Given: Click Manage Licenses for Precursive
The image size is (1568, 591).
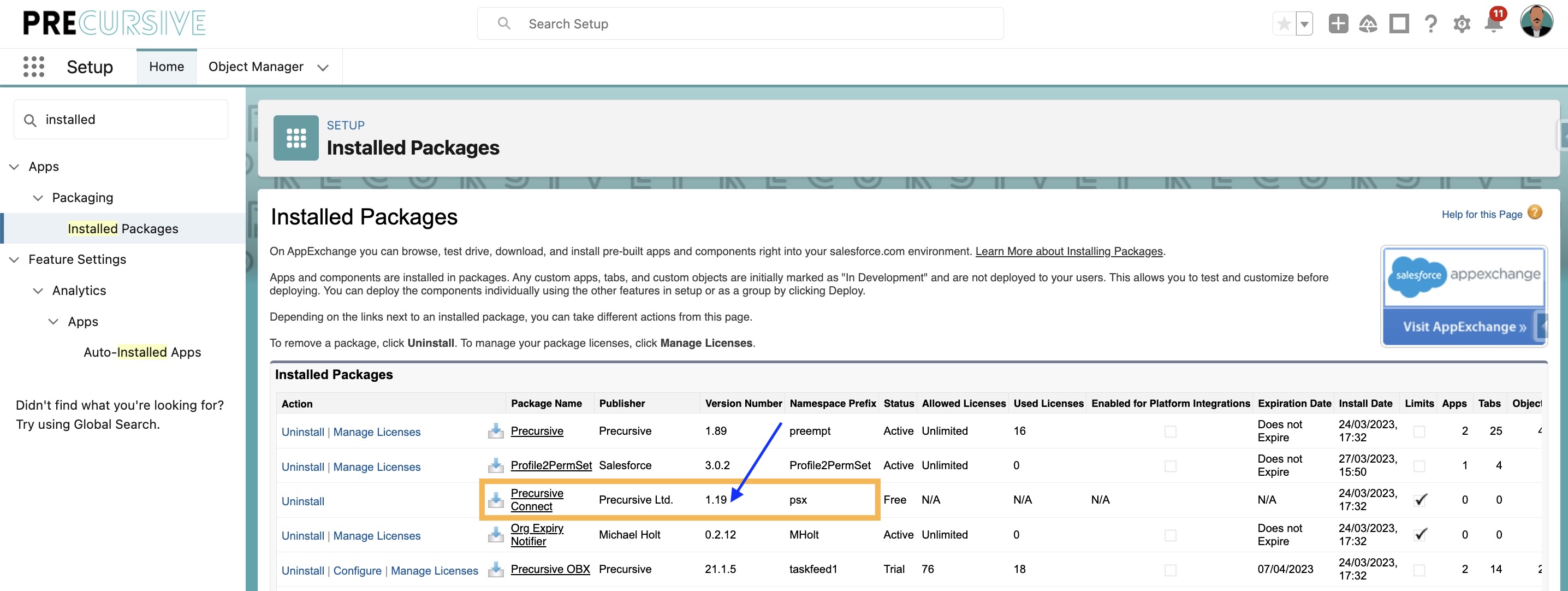Looking at the screenshot, I should (377, 432).
